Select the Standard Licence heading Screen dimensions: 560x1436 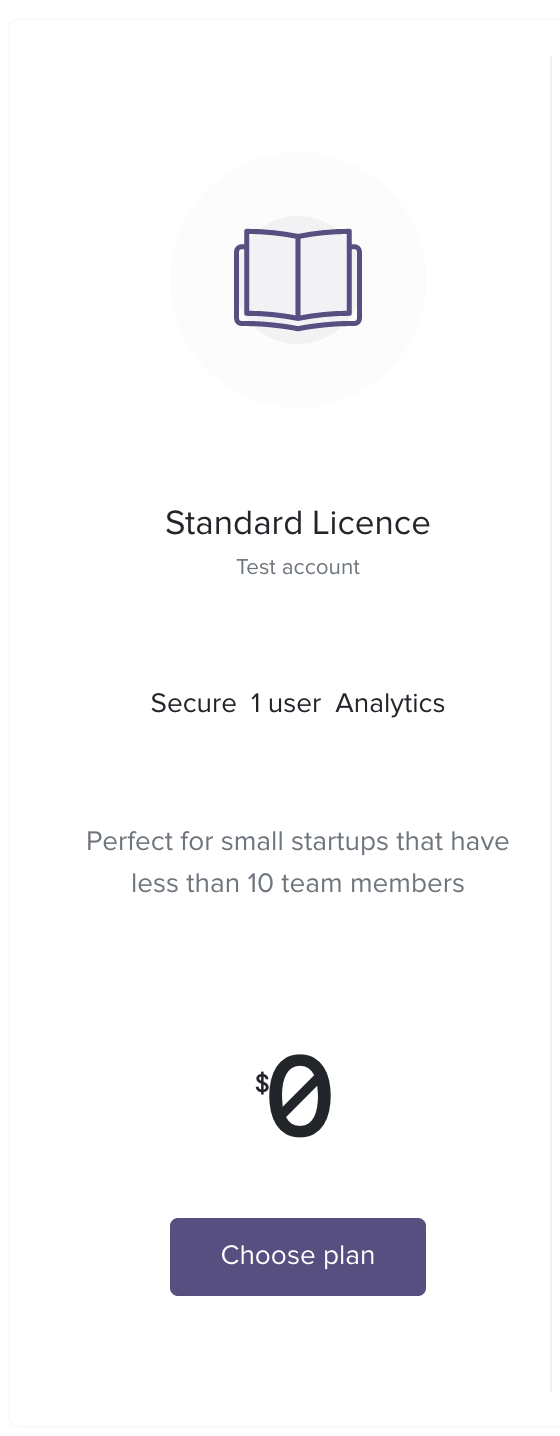tap(298, 523)
